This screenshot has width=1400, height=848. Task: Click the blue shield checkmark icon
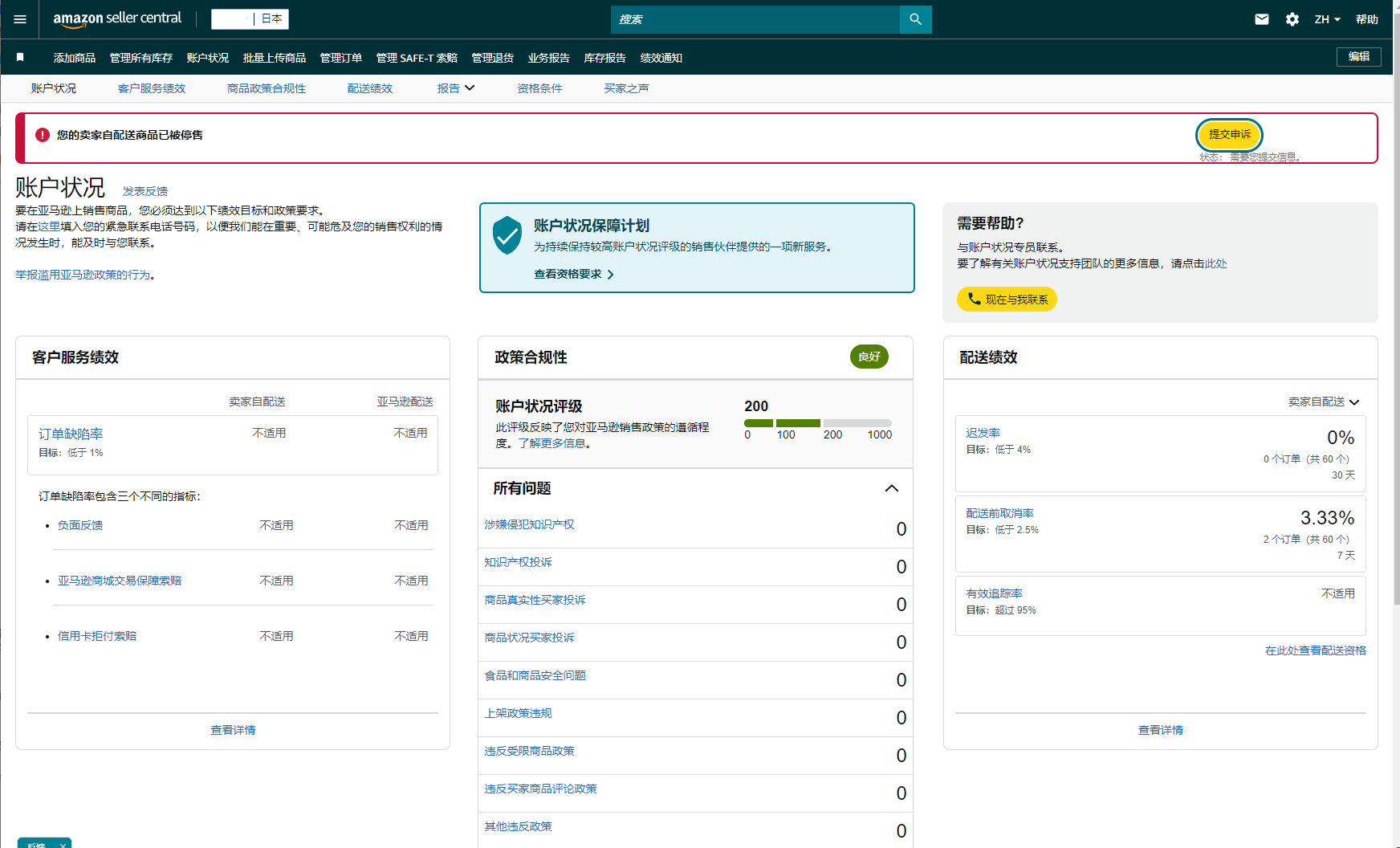pyautogui.click(x=507, y=235)
